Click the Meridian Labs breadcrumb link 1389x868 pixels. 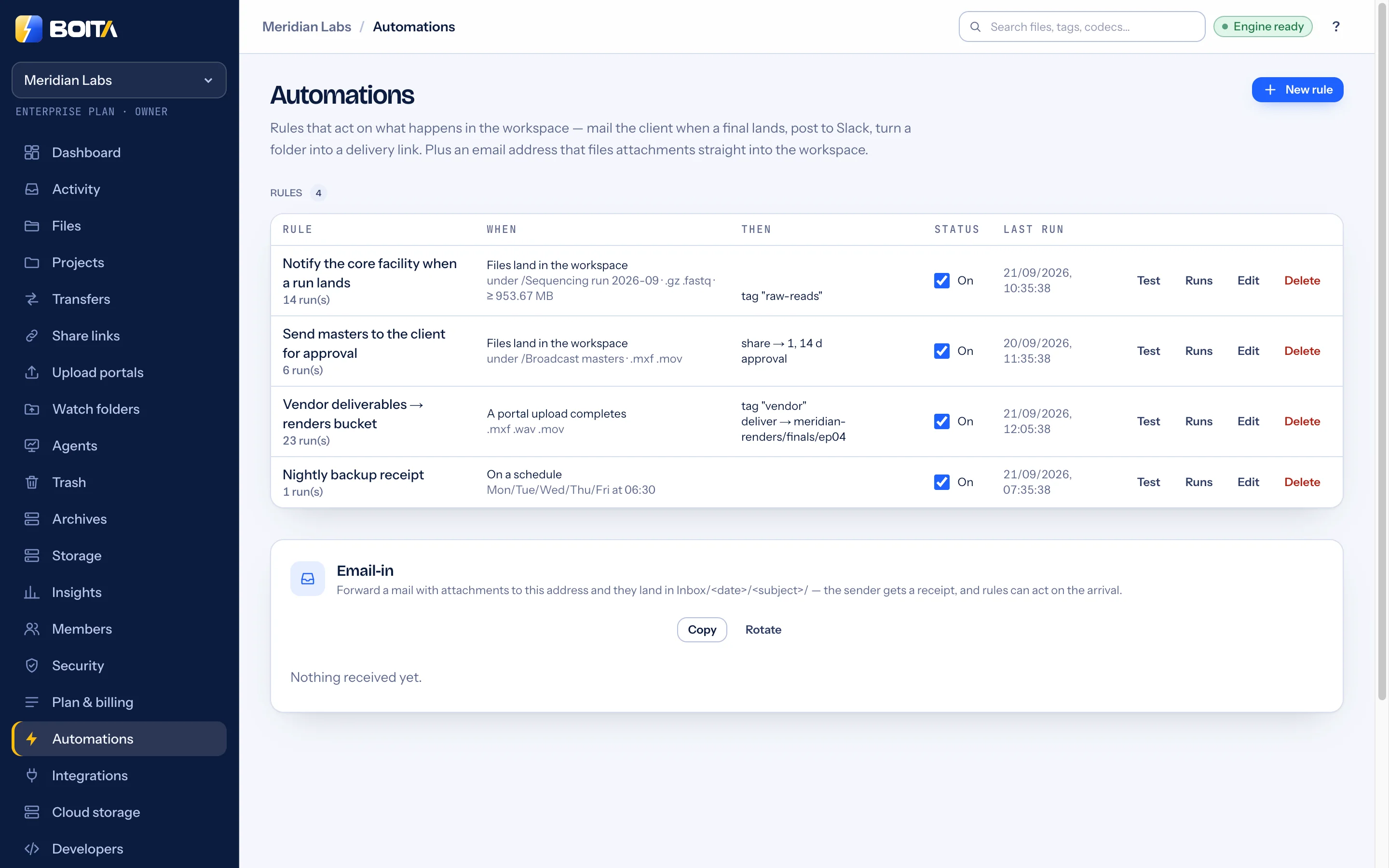coord(307,27)
